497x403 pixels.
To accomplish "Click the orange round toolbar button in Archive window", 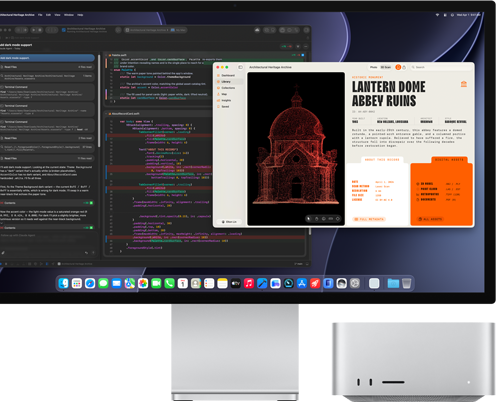I will (x=398, y=67).
